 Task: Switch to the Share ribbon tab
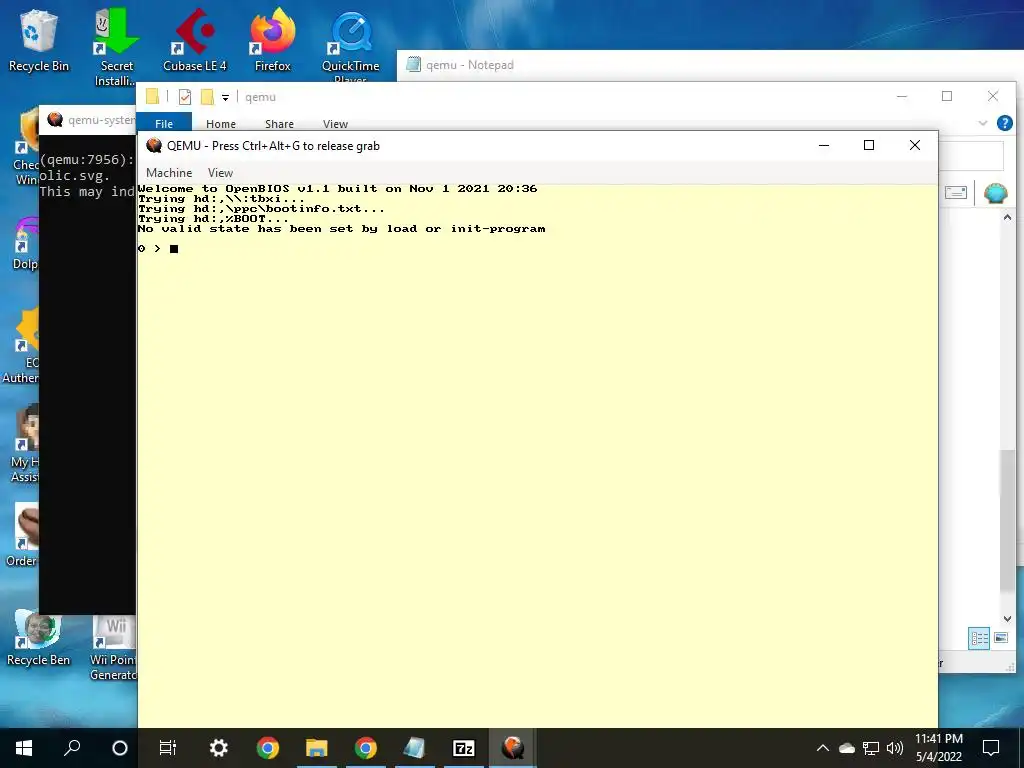[279, 124]
